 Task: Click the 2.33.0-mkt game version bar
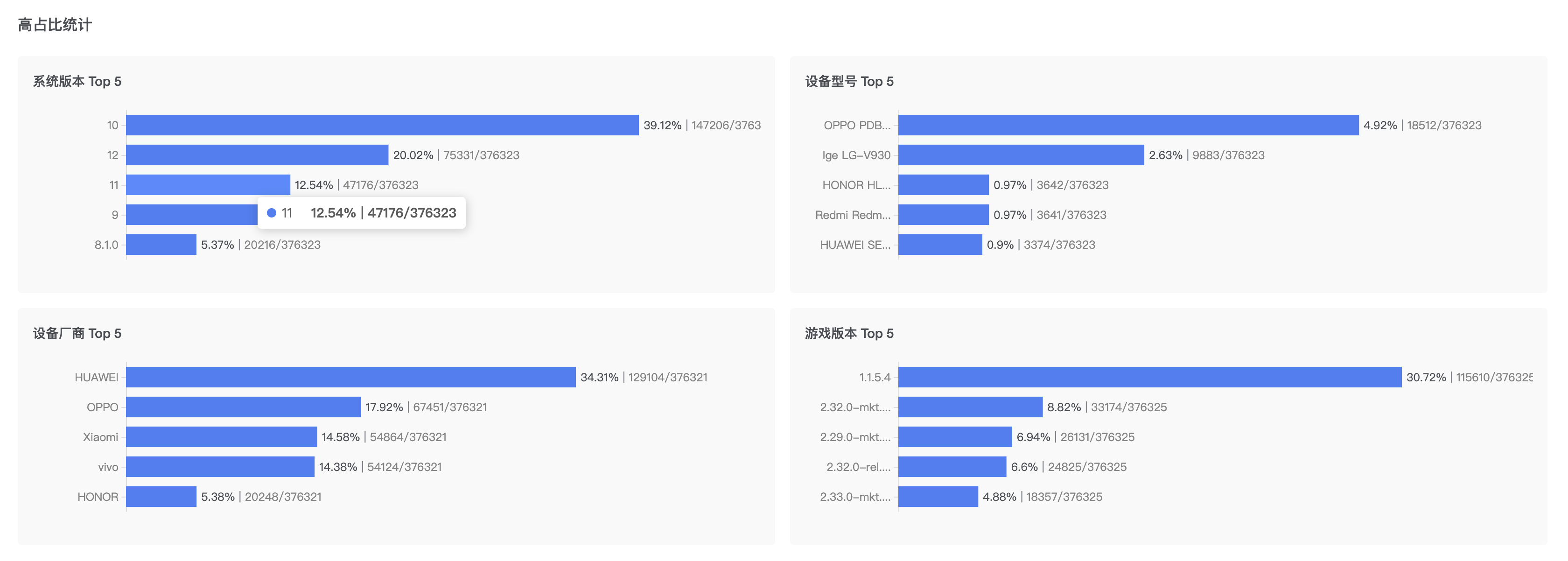938,496
